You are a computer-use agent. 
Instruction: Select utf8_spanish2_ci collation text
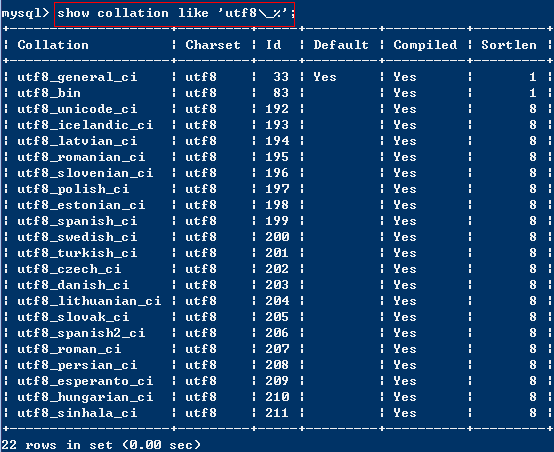[x=81, y=333]
